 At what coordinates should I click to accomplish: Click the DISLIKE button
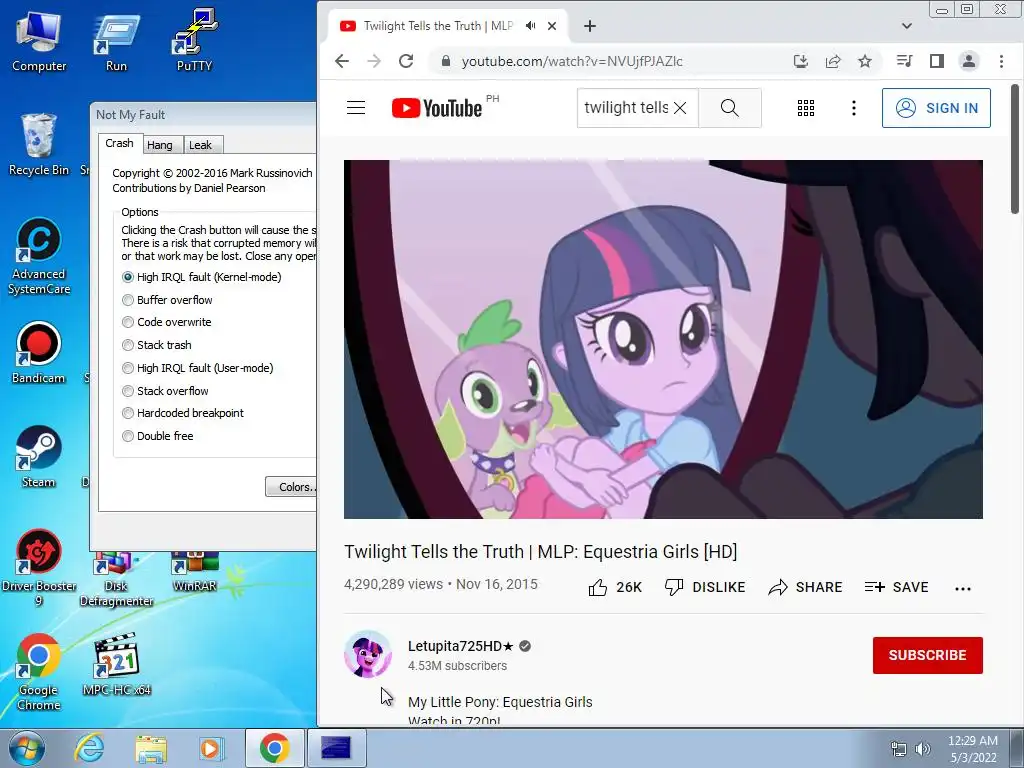tap(705, 587)
